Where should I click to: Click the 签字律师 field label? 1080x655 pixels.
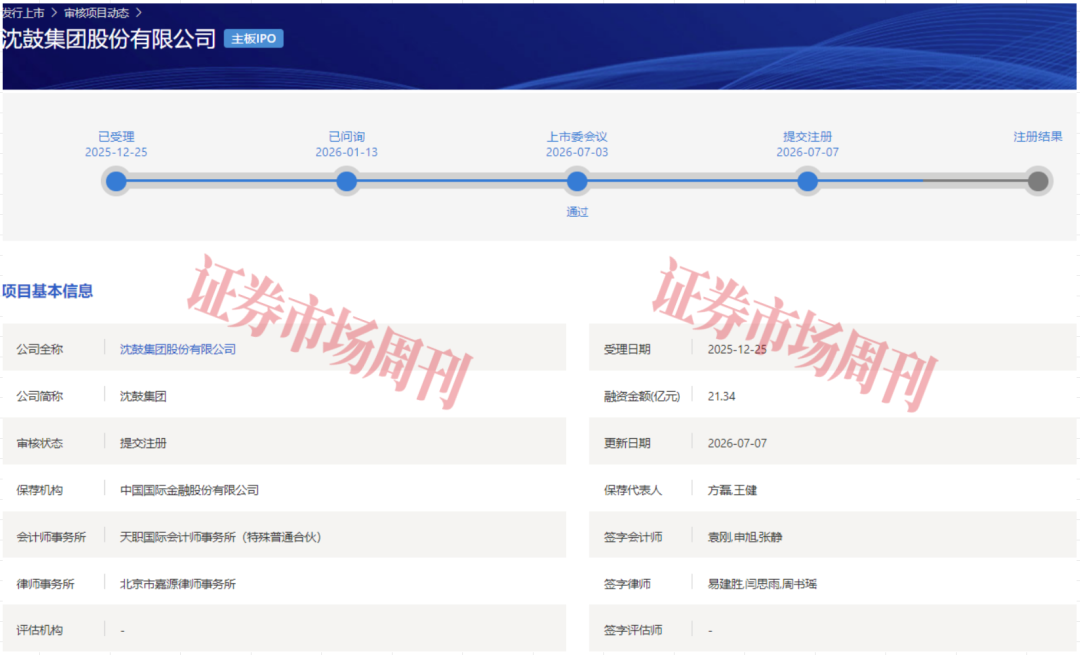click(627, 583)
